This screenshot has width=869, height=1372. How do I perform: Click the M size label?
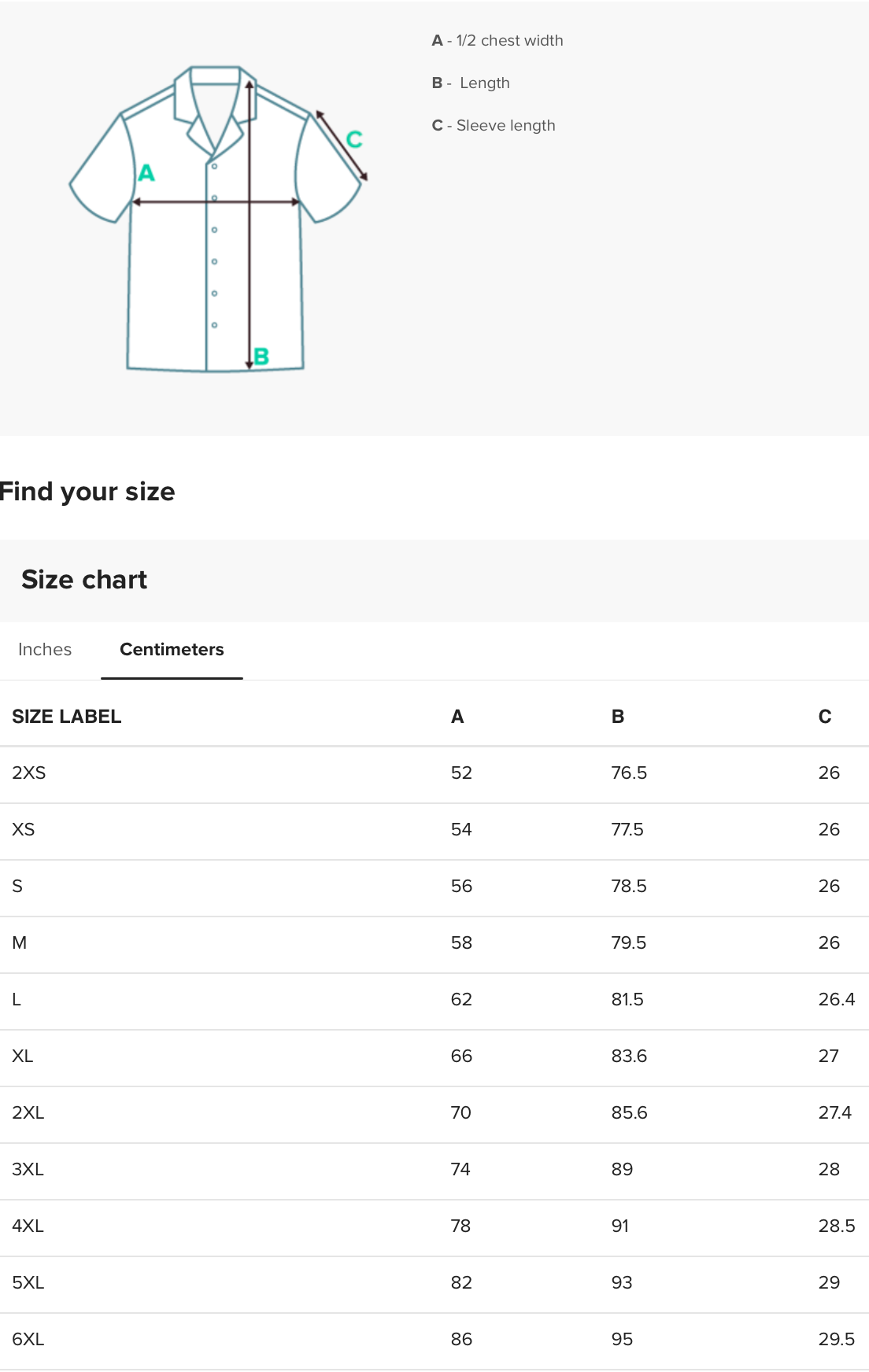tap(20, 943)
